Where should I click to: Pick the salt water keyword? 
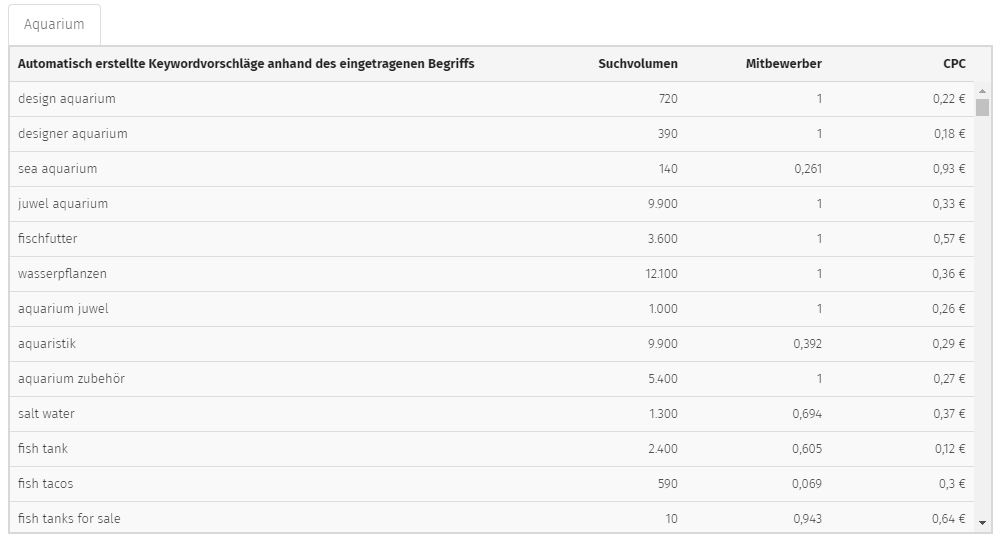(46, 413)
